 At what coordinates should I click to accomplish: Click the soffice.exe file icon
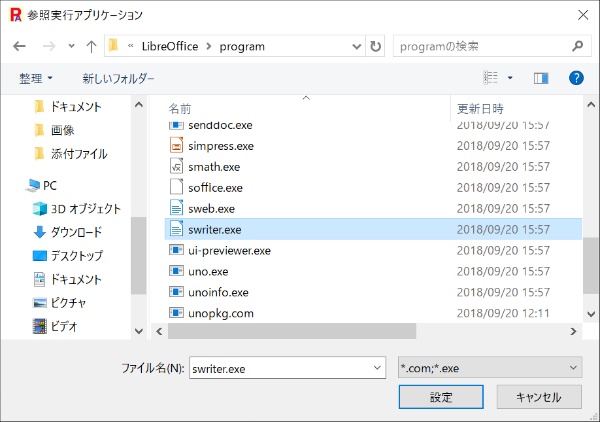click(x=176, y=187)
